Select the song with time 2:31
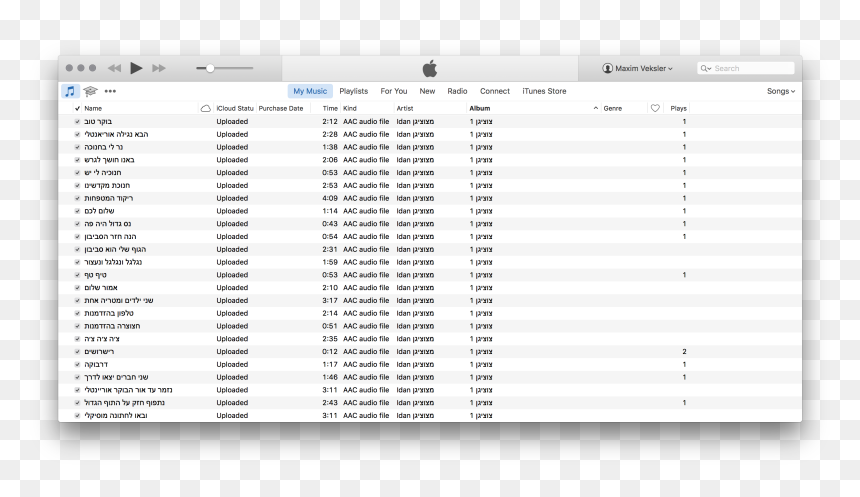The image size is (860, 497). 430,250
